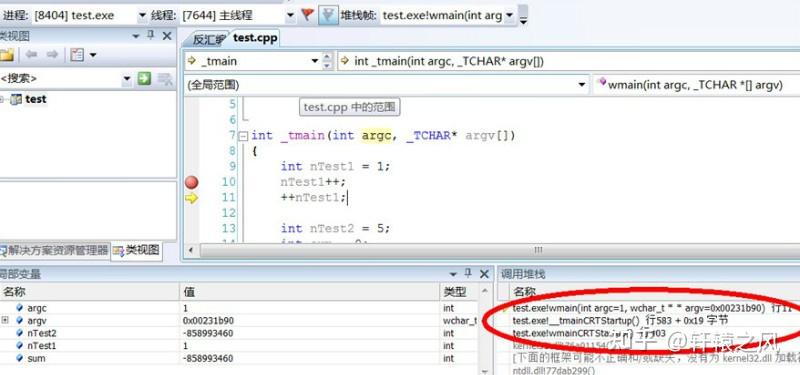Click the blue variable icon beside nTest1
Screen dimensions: 800x375
click(x=19, y=345)
